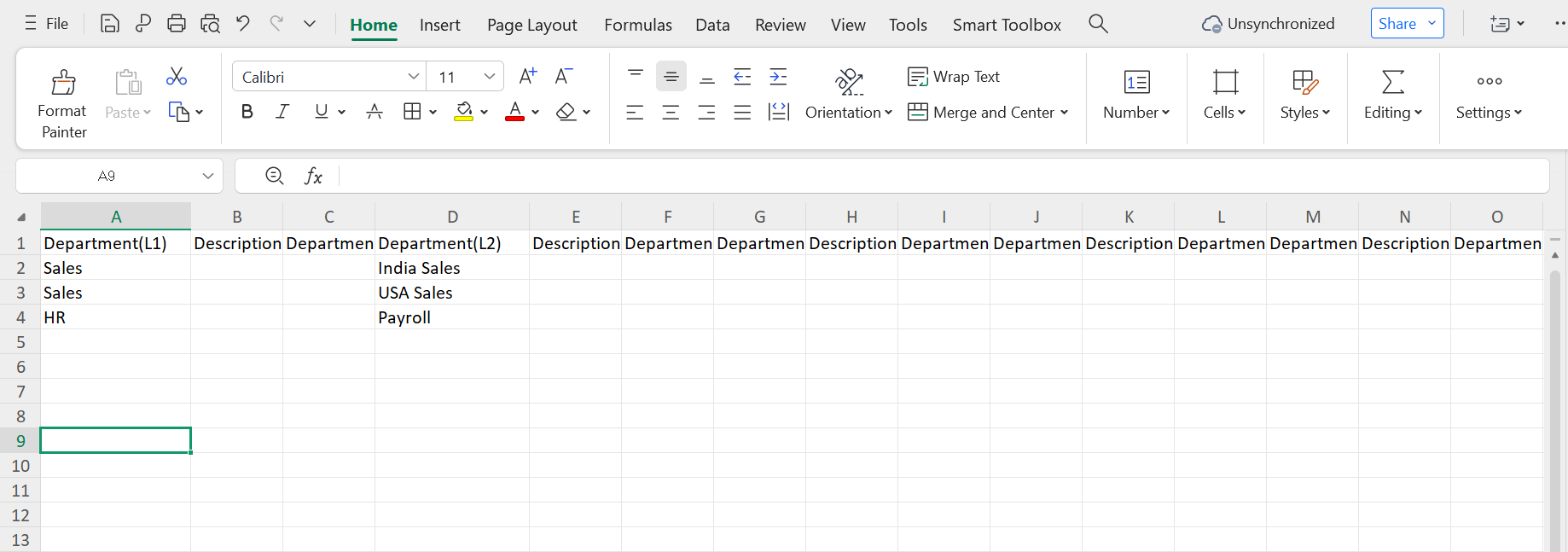This screenshot has width=1568, height=552.
Task: Open Print Preview icon
Action: click(210, 24)
